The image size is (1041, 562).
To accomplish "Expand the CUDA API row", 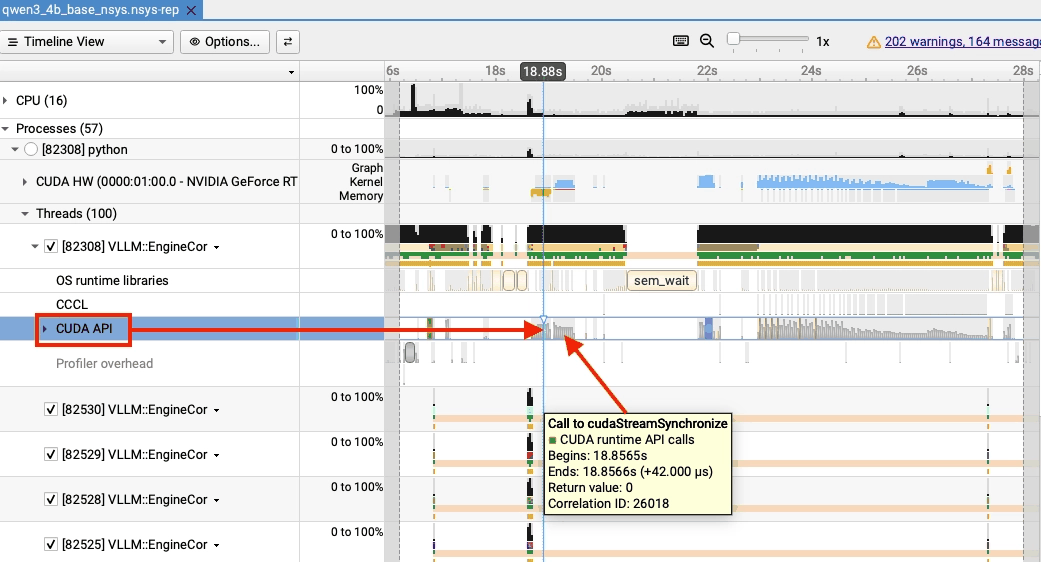I will click(44, 329).
